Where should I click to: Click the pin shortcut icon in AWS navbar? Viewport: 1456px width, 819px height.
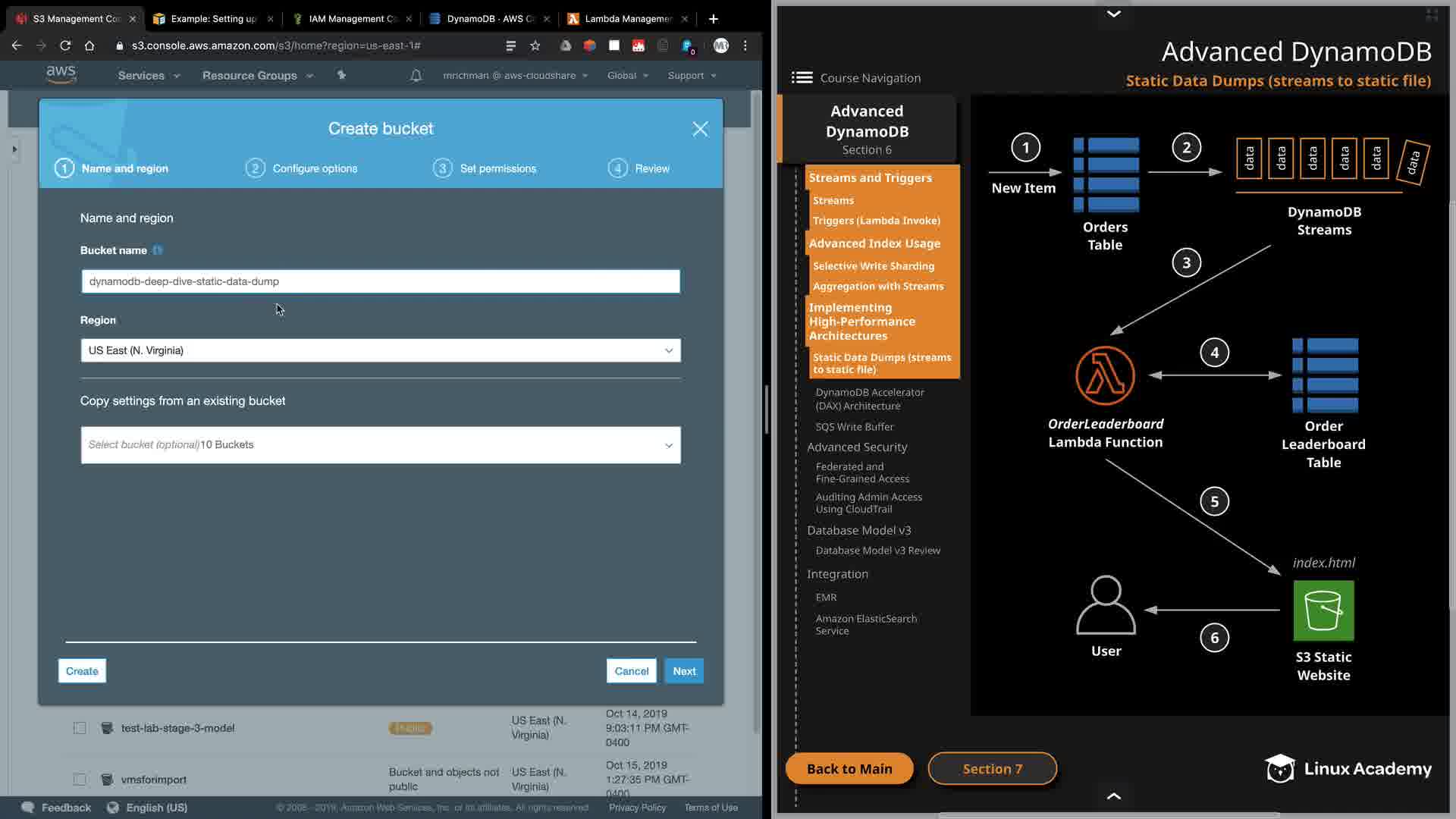tap(341, 75)
